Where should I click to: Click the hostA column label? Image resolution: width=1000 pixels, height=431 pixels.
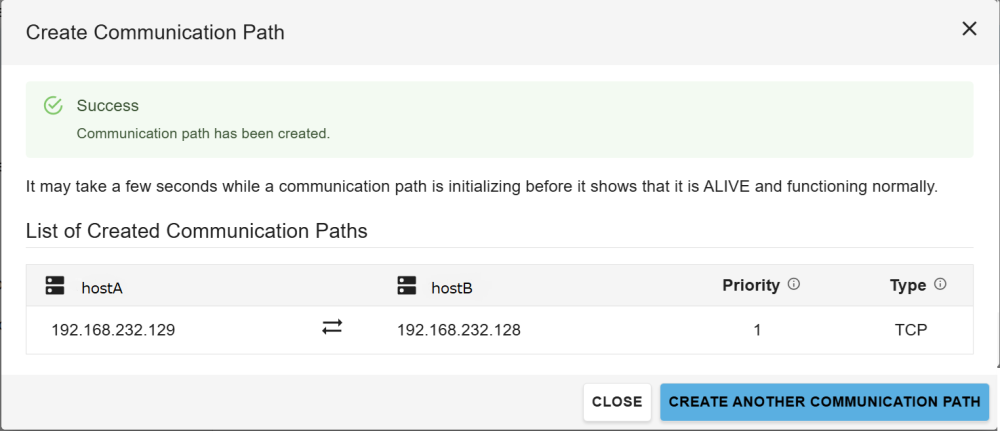(x=102, y=288)
